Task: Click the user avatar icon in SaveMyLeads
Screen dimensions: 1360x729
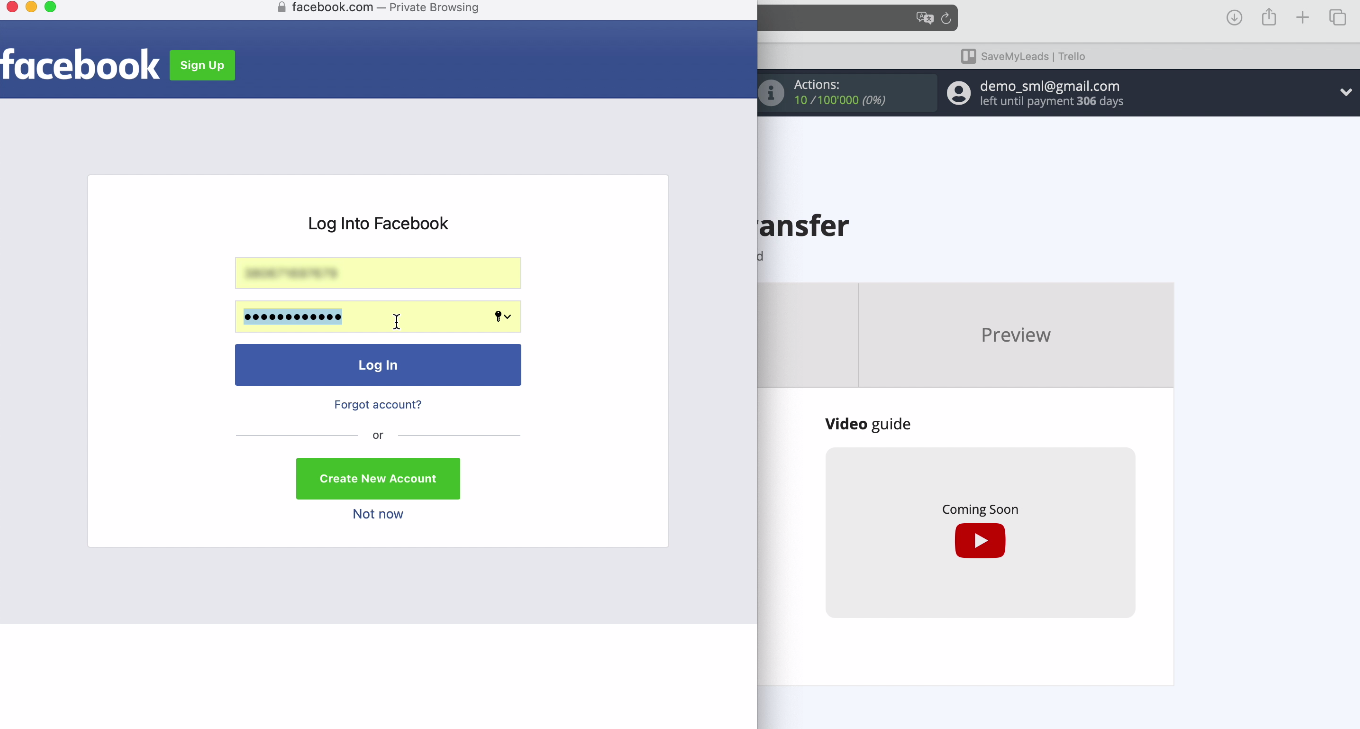Action: [959, 93]
